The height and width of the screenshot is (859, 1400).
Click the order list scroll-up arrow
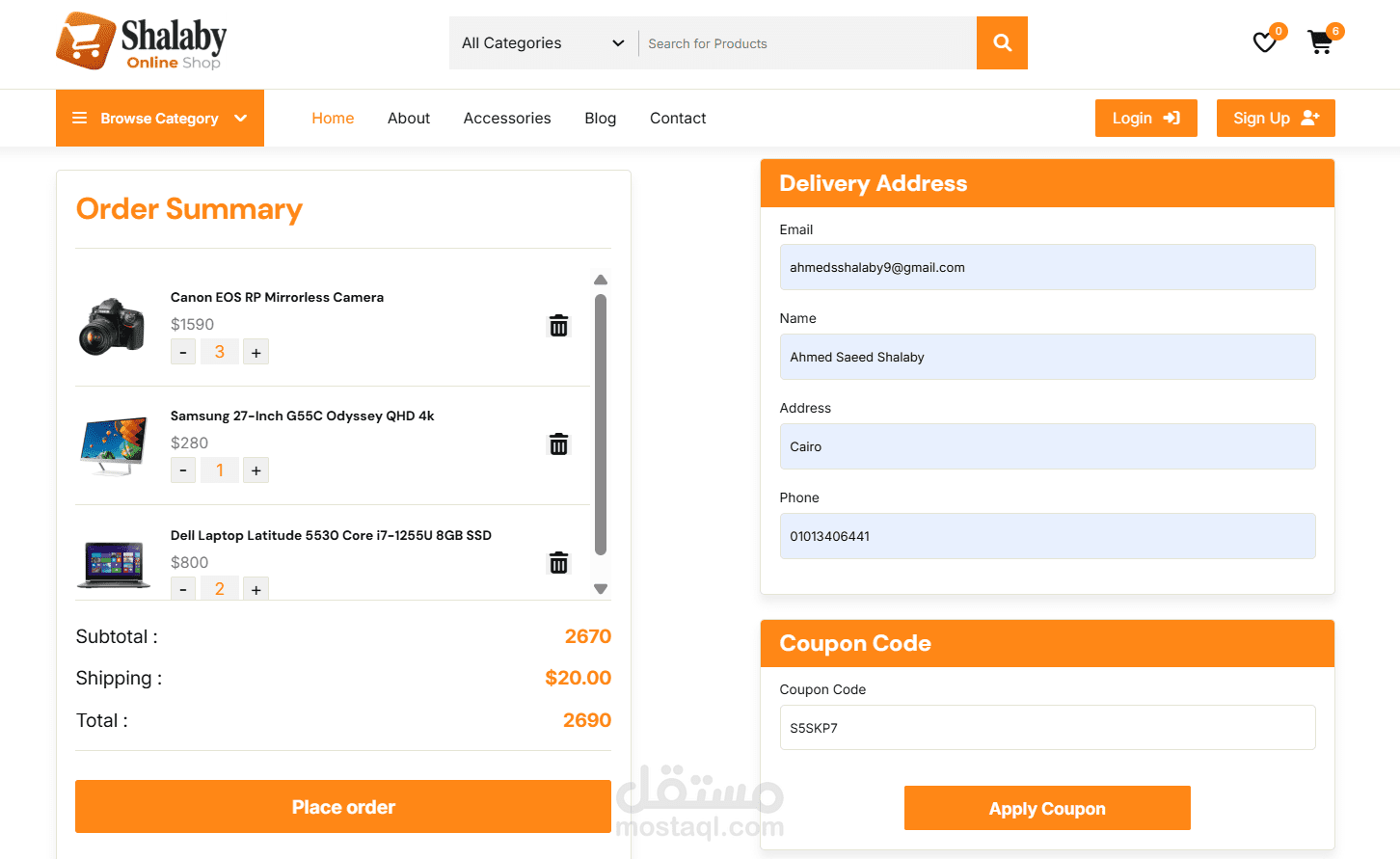(x=601, y=280)
